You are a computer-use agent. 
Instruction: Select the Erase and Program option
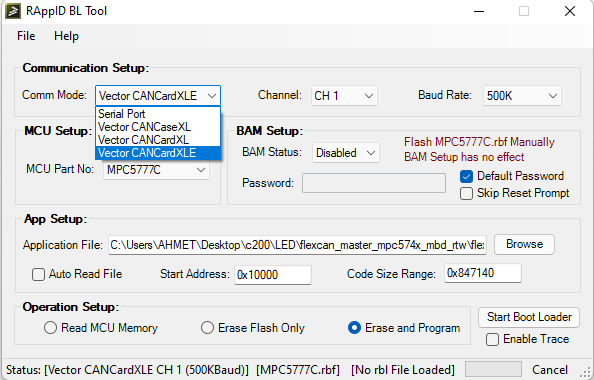[x=354, y=328]
